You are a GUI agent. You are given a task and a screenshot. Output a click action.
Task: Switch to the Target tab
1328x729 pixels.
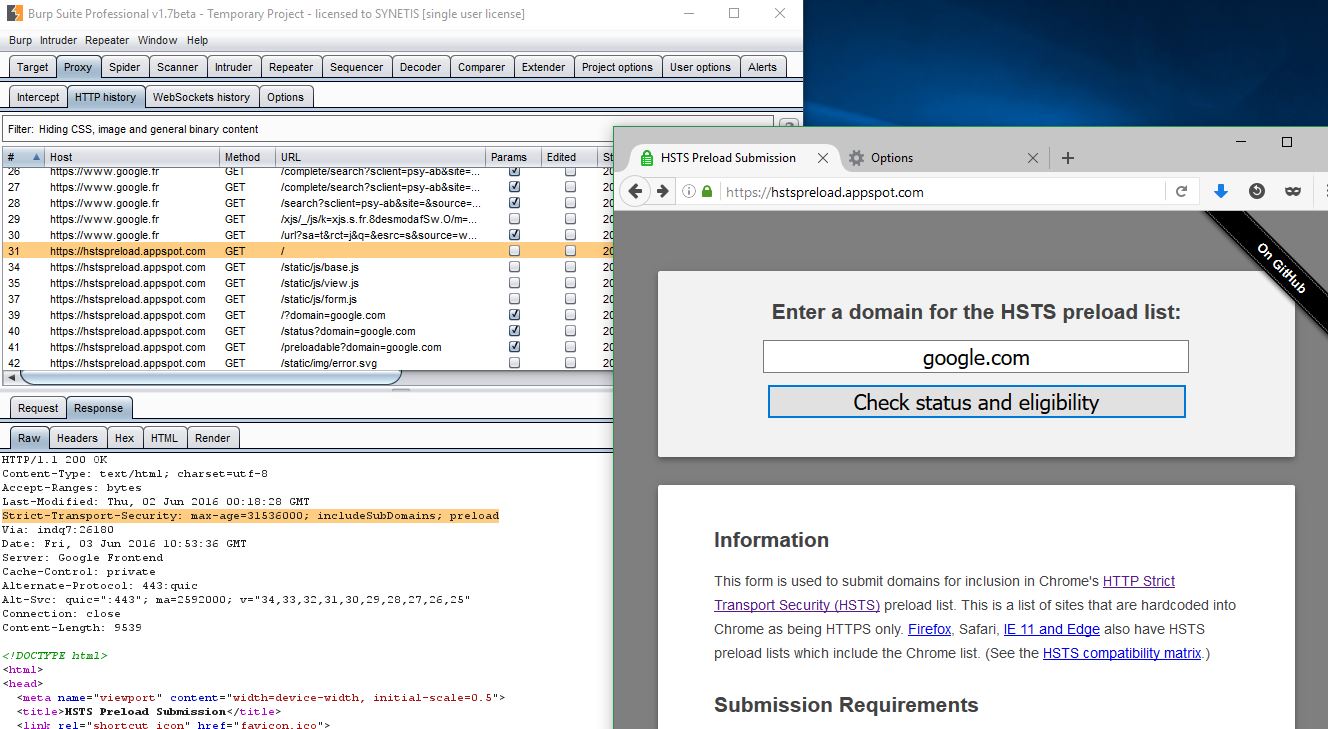[32, 67]
